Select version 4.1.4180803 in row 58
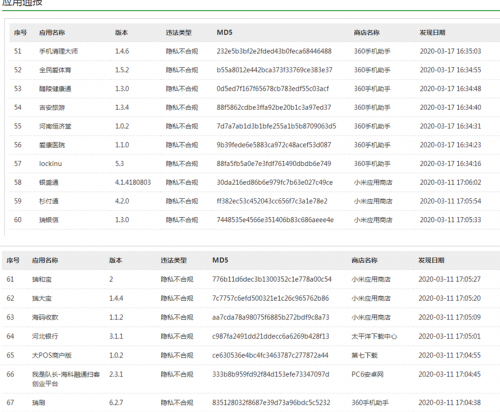Image resolution: width=500 pixels, height=412 pixels. 133,182
